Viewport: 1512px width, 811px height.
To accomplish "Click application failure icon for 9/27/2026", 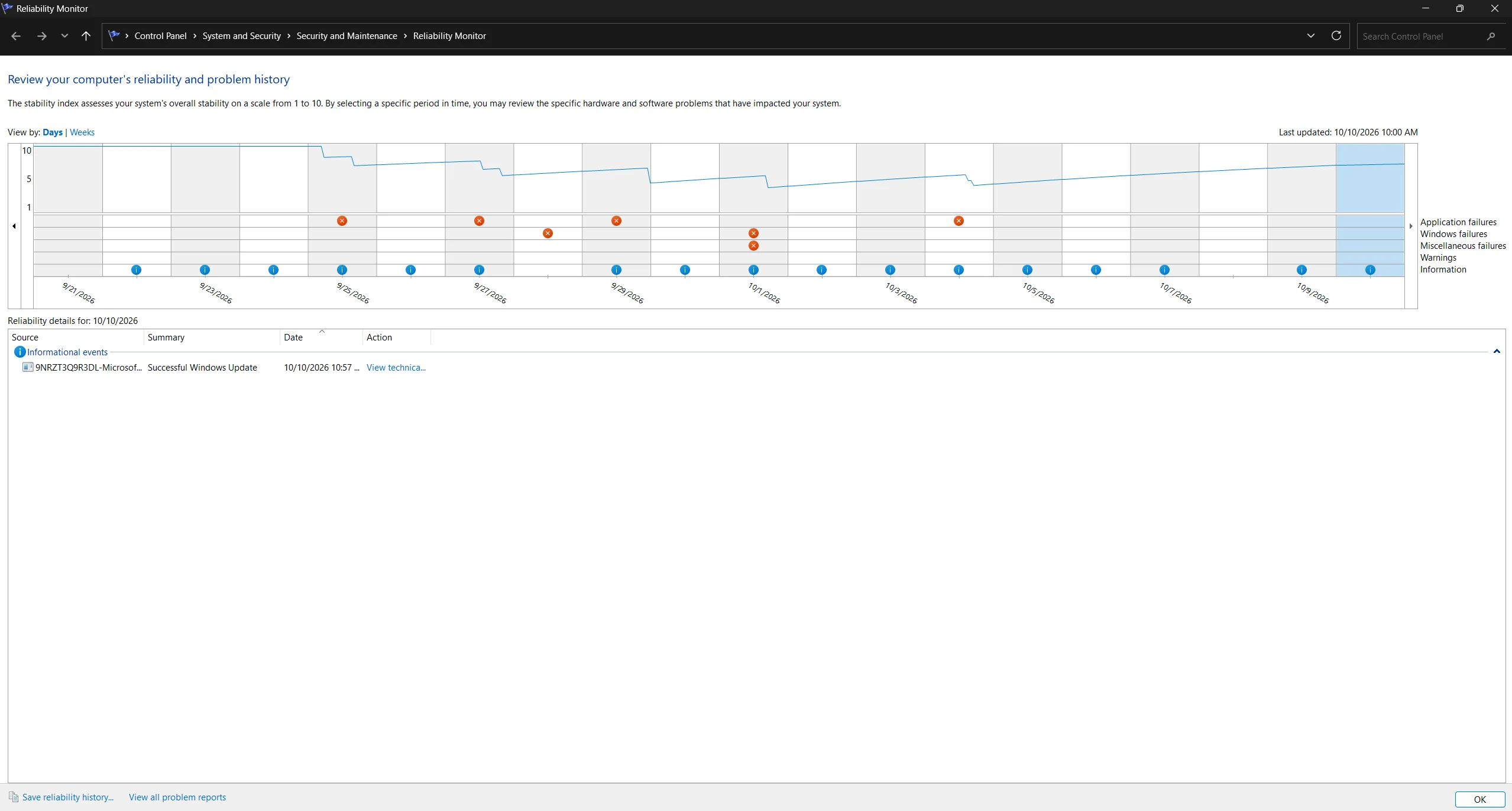I will (479, 221).
